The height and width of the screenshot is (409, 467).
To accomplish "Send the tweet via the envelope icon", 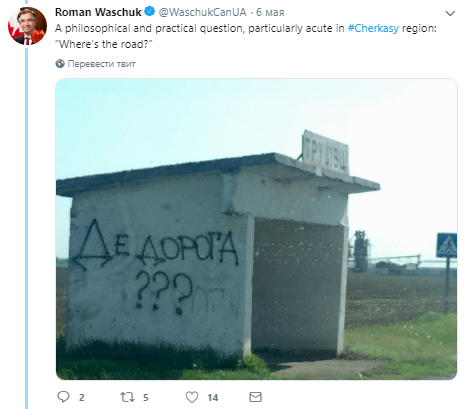I will tap(256, 397).
